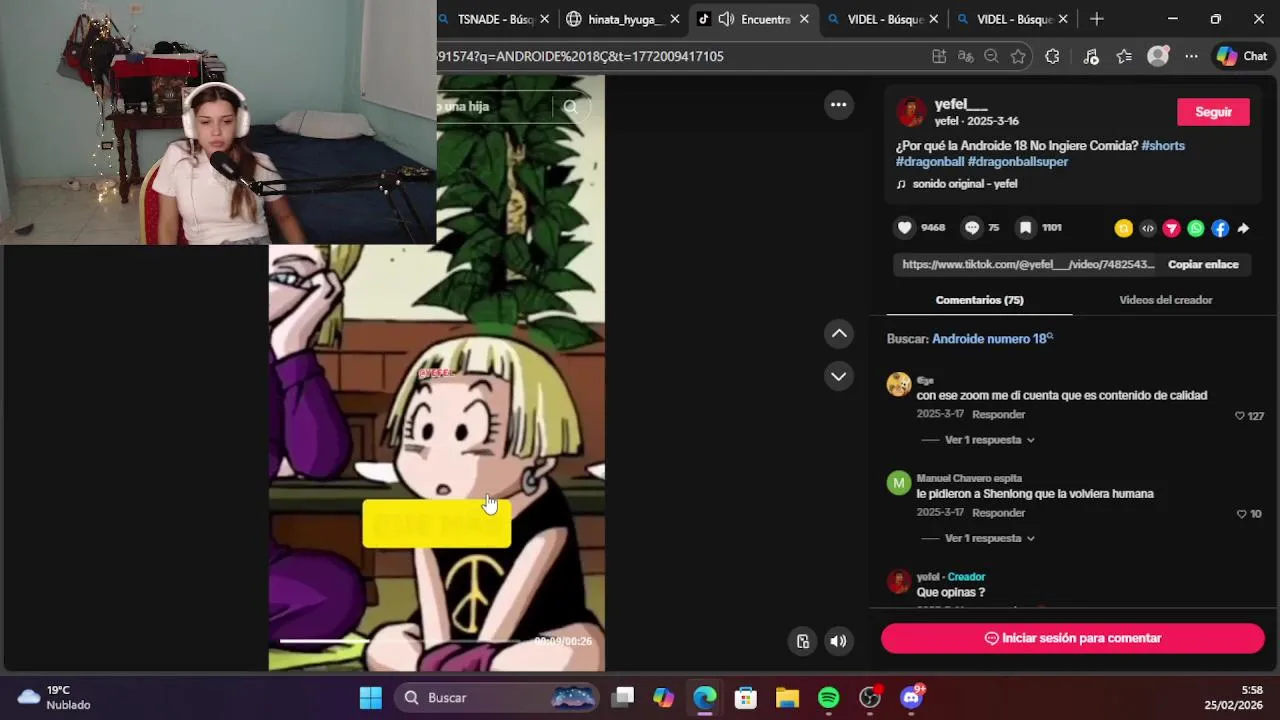The image size is (1280, 720).
Task: Open the #shorts hashtag
Action: tap(1163, 146)
